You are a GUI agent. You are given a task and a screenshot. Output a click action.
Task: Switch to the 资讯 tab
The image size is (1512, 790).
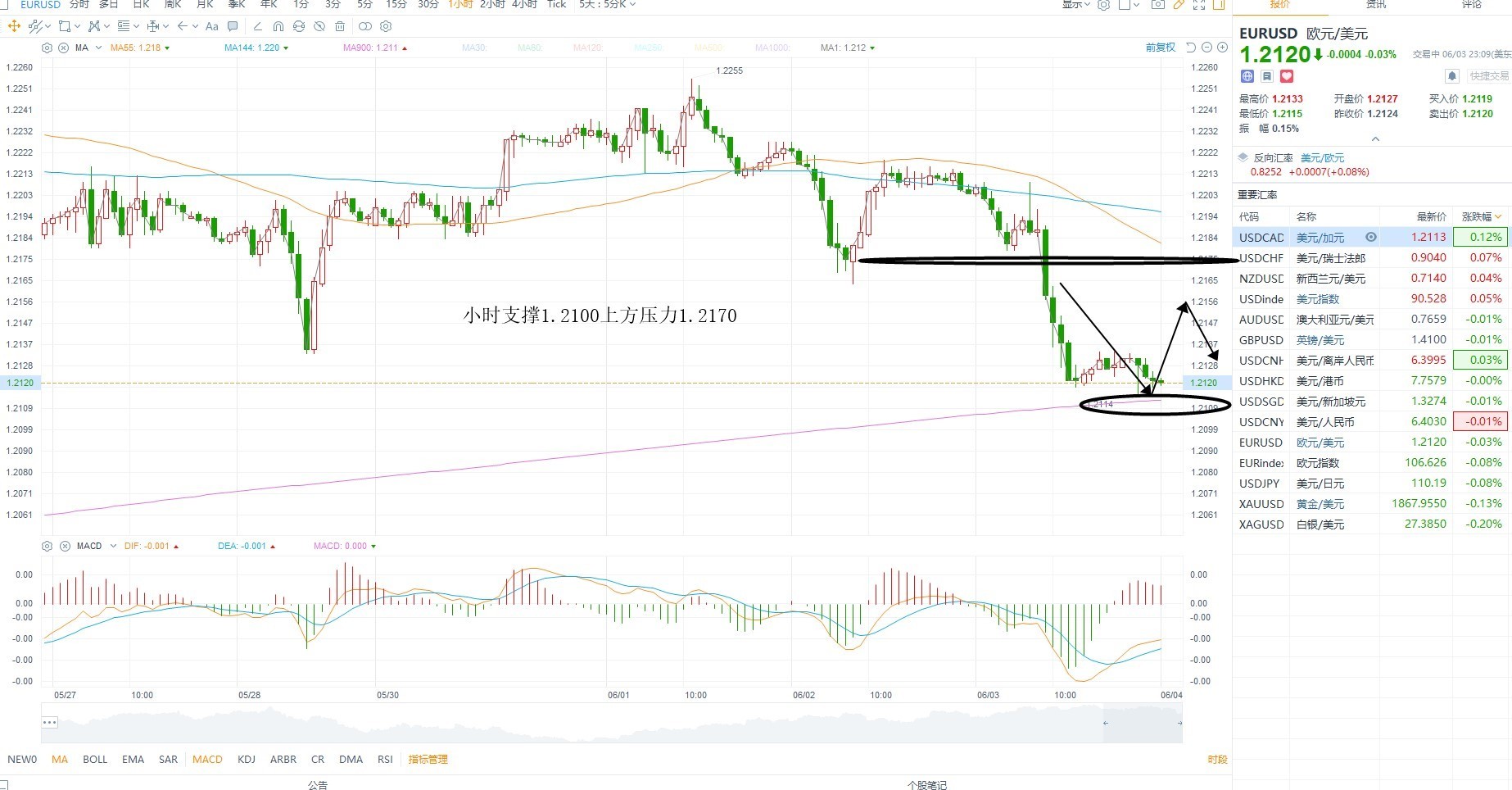coord(1376,4)
